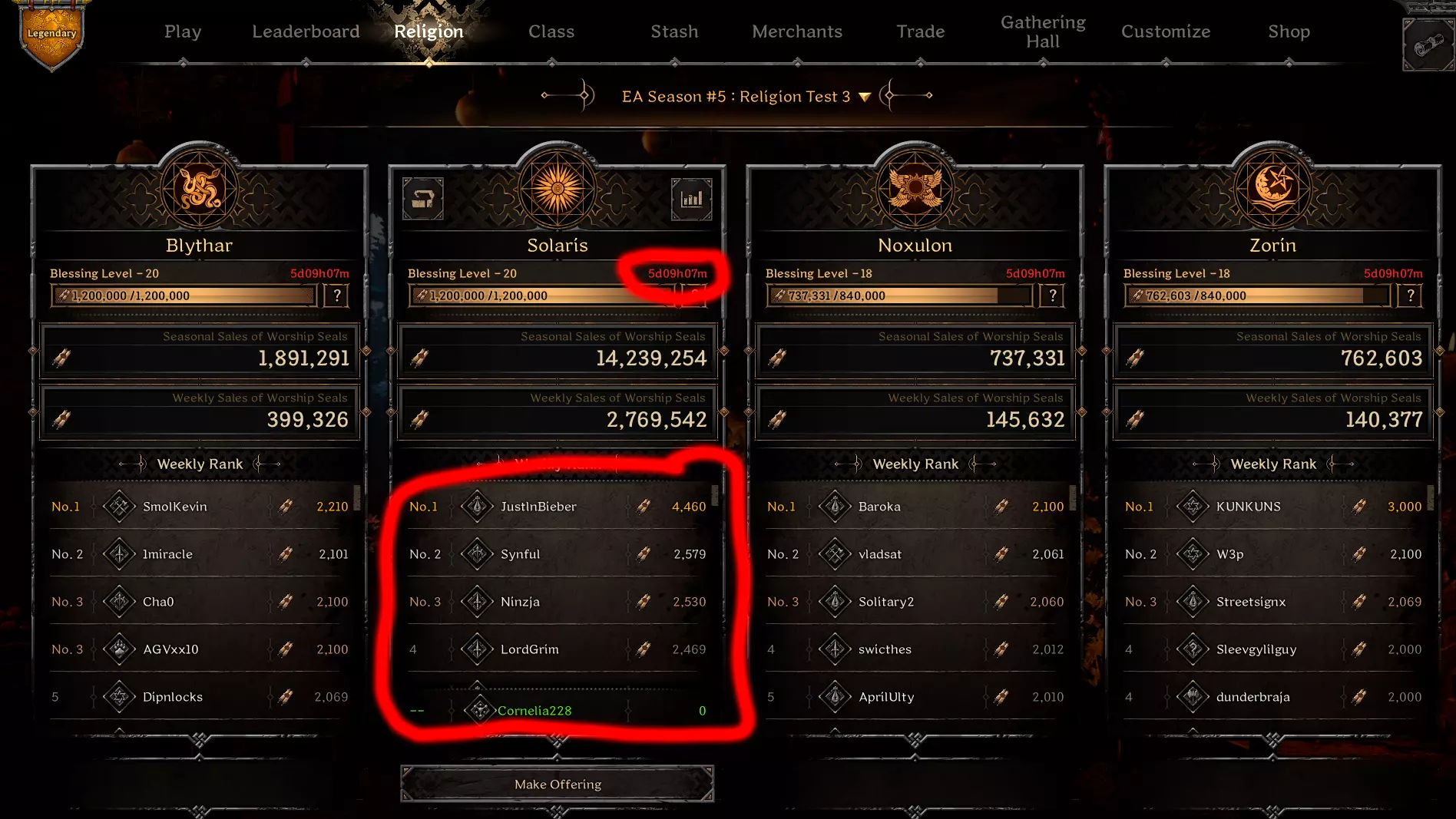
Task: Expand the EA Season #5 dropdown
Action: 865,97
